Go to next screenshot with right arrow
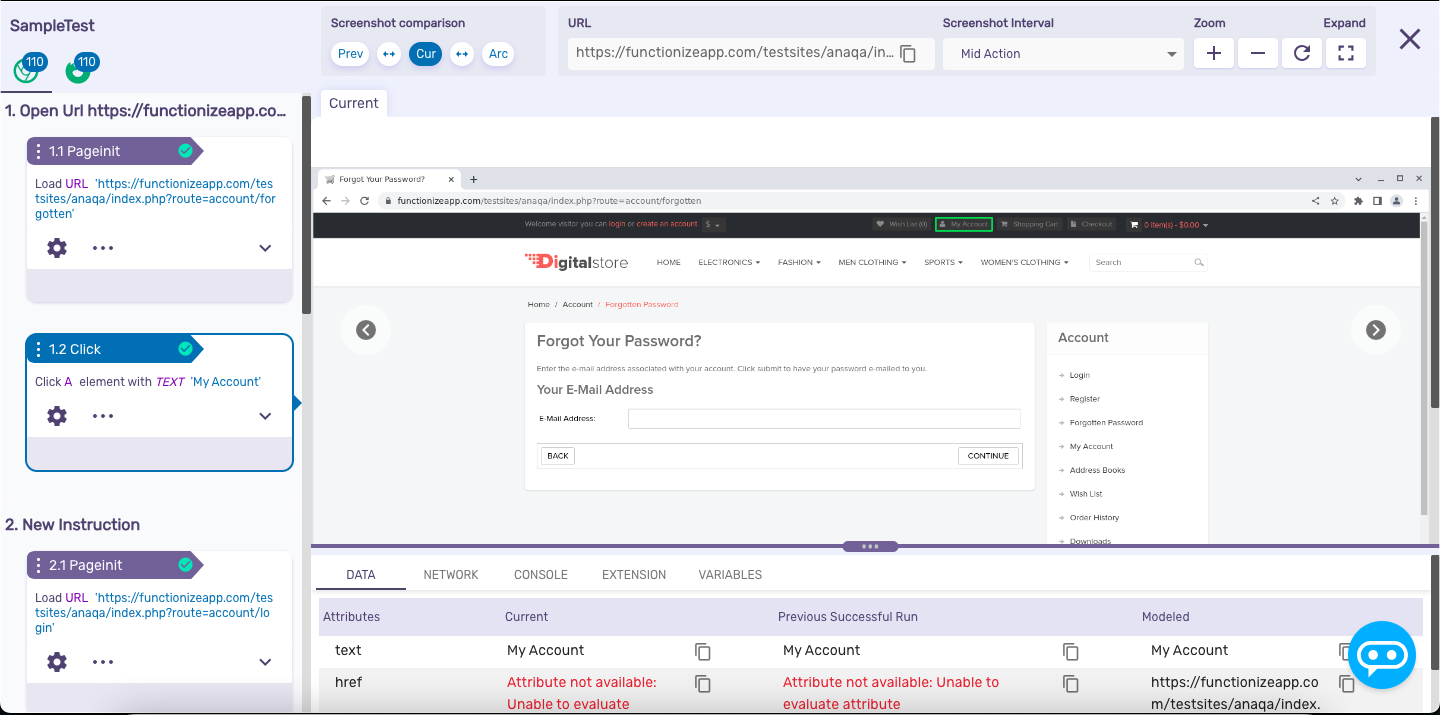Image resolution: width=1440 pixels, height=715 pixels. [1376, 330]
